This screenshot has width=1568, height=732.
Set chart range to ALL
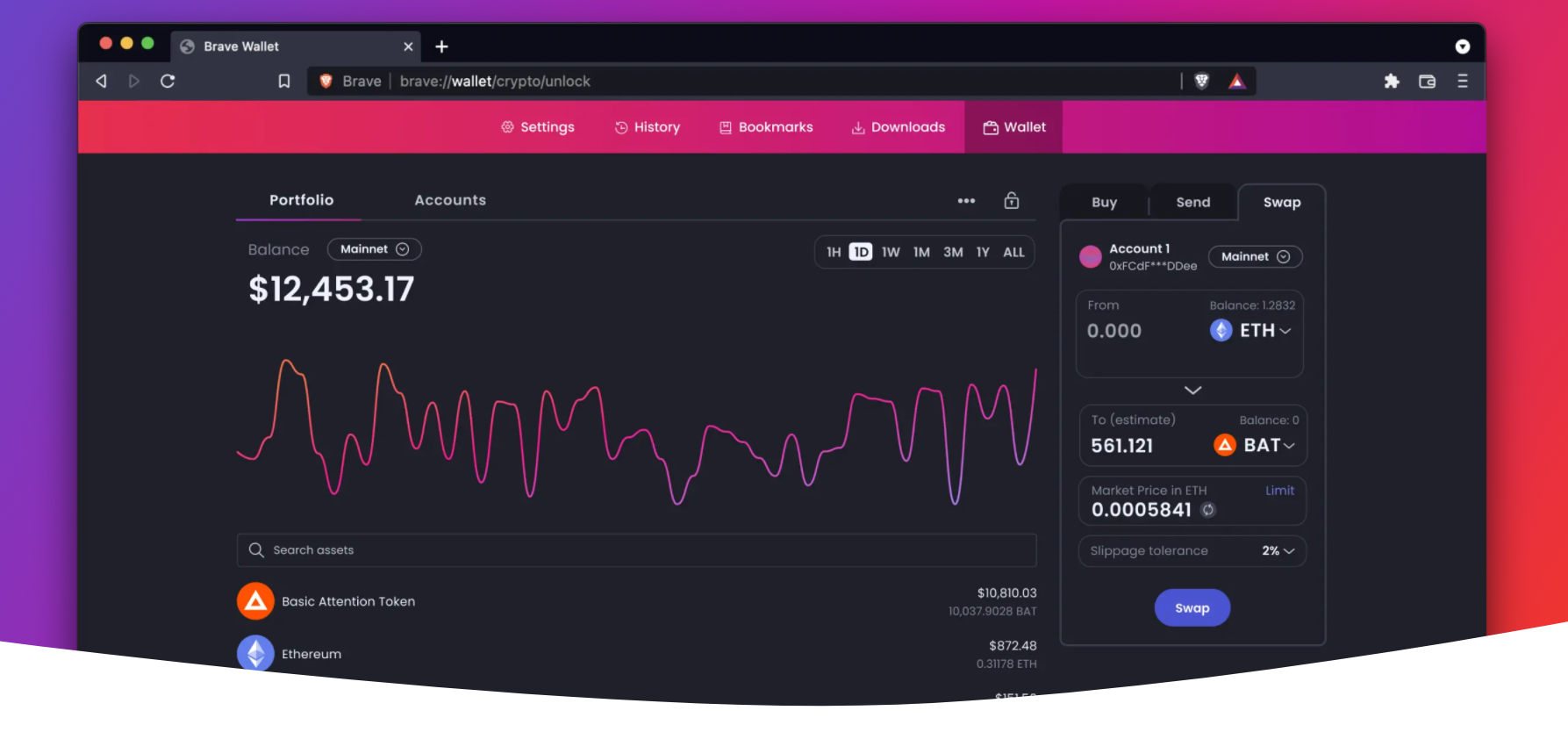click(1013, 253)
